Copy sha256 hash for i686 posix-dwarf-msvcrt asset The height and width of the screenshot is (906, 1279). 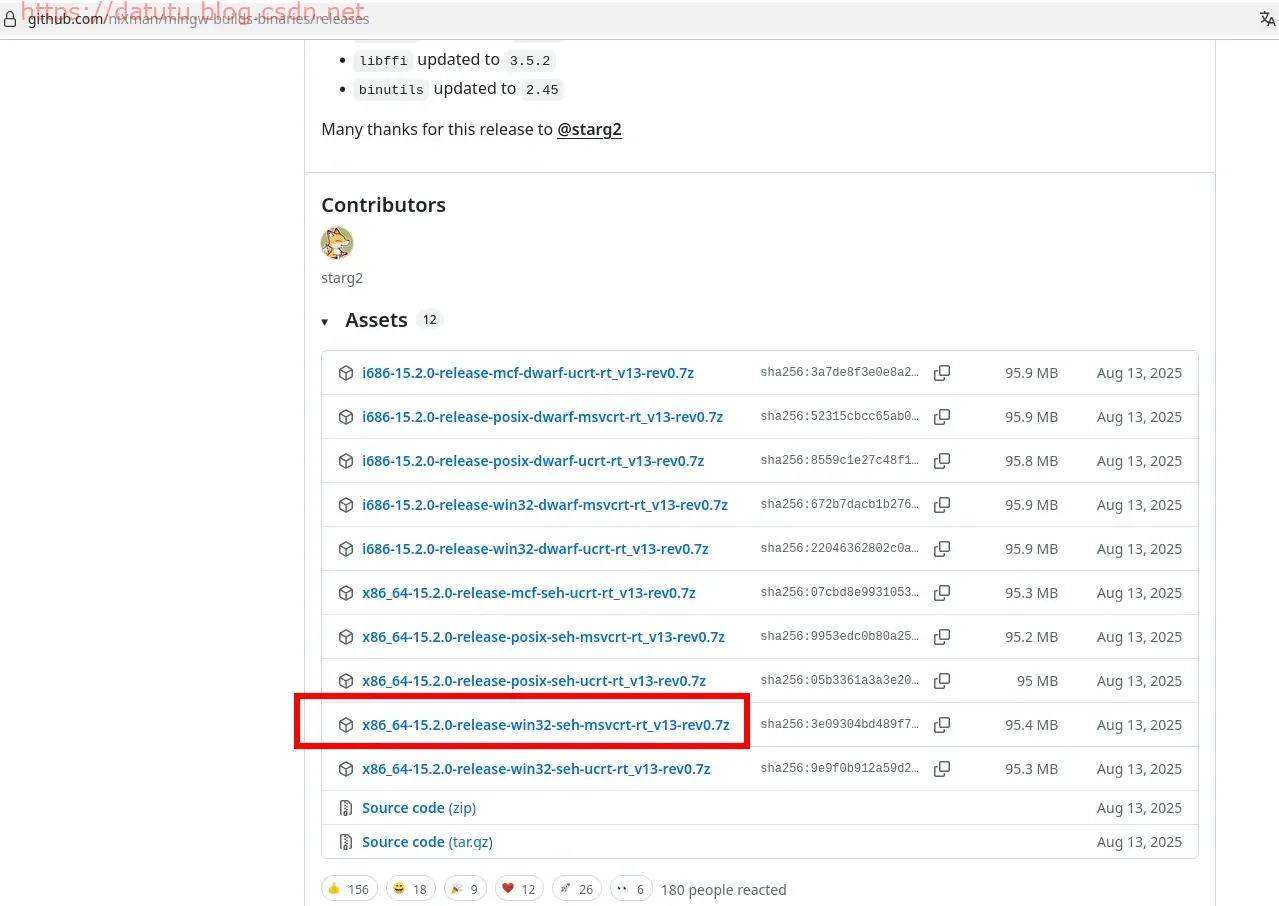(941, 417)
